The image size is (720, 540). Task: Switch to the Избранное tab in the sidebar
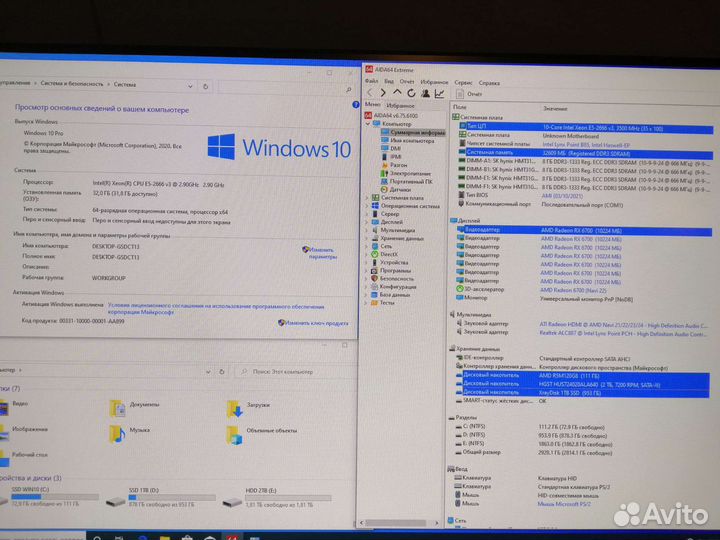pos(400,106)
